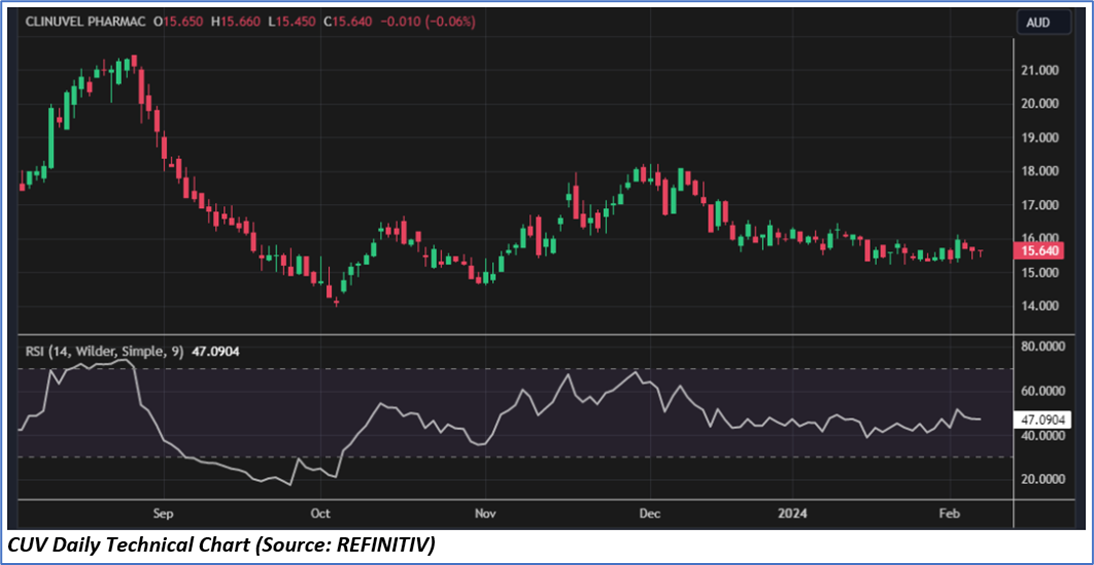Select the Sep date axis label

click(x=162, y=514)
